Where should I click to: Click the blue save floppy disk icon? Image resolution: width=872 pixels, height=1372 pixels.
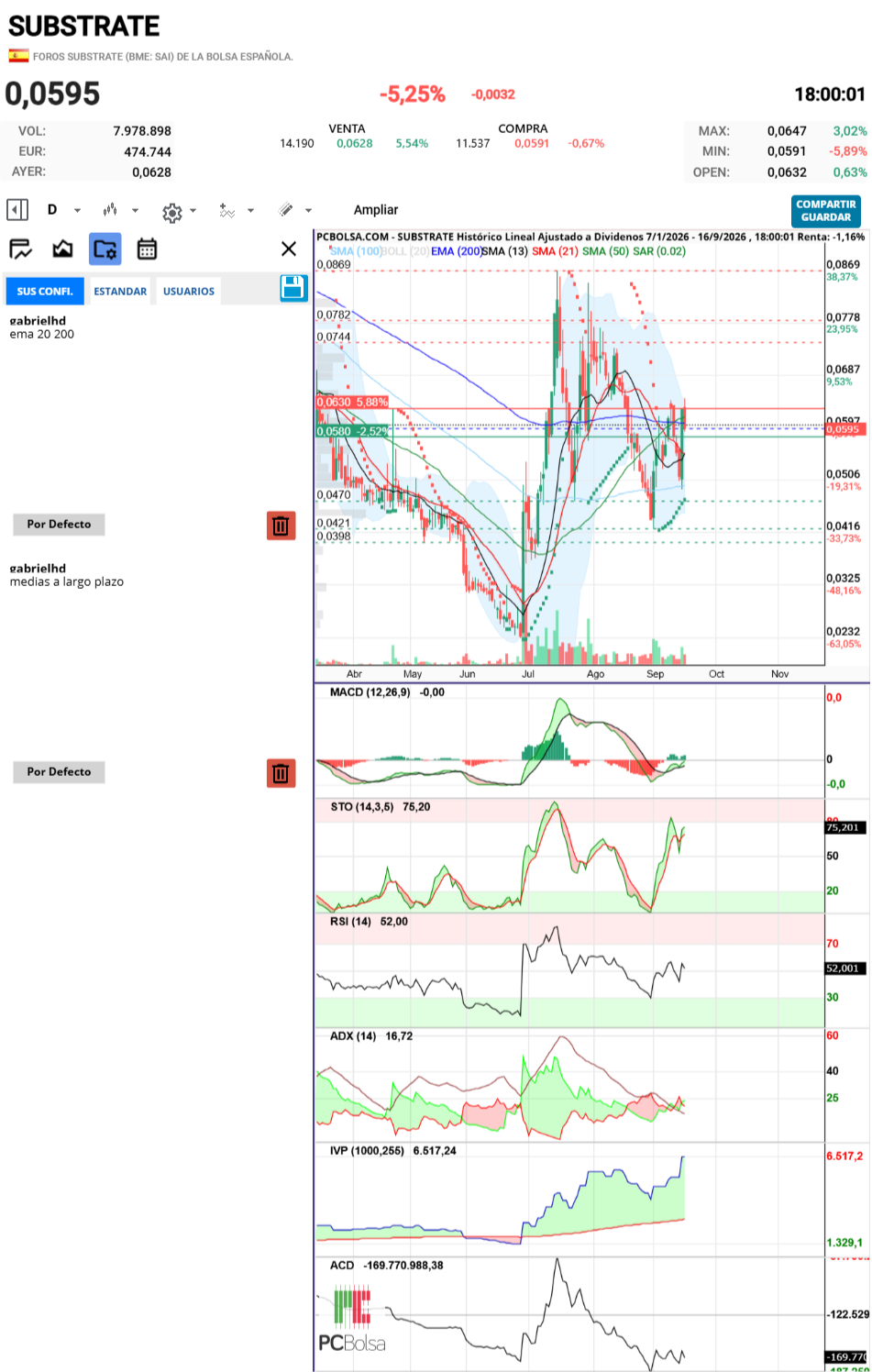(293, 288)
